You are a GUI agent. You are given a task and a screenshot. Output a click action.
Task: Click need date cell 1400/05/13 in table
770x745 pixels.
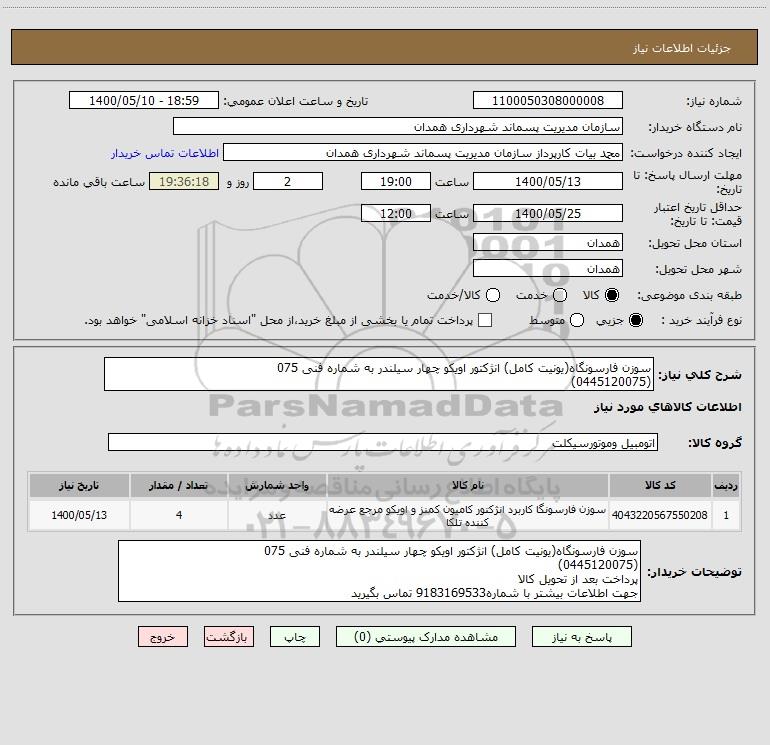[x=79, y=515]
